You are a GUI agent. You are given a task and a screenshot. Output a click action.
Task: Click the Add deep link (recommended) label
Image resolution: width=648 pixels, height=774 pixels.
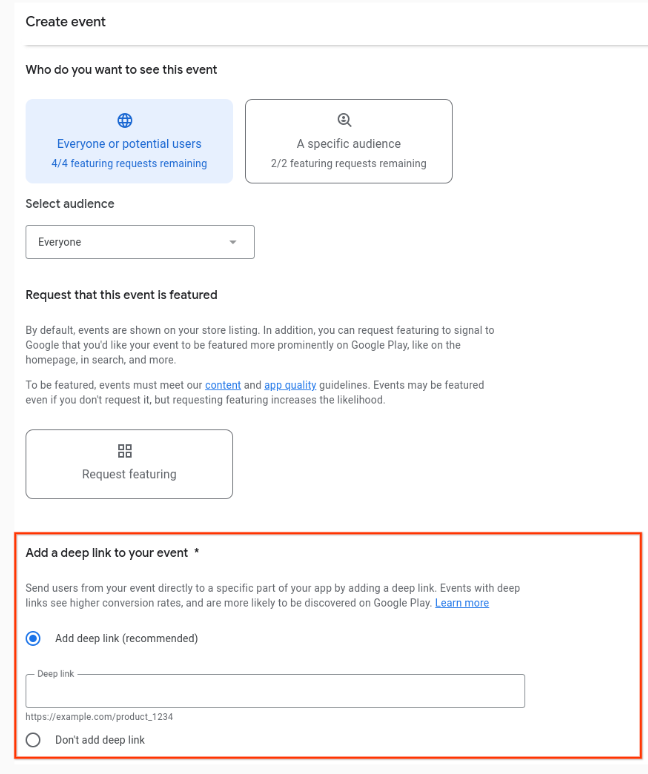click(x=126, y=638)
